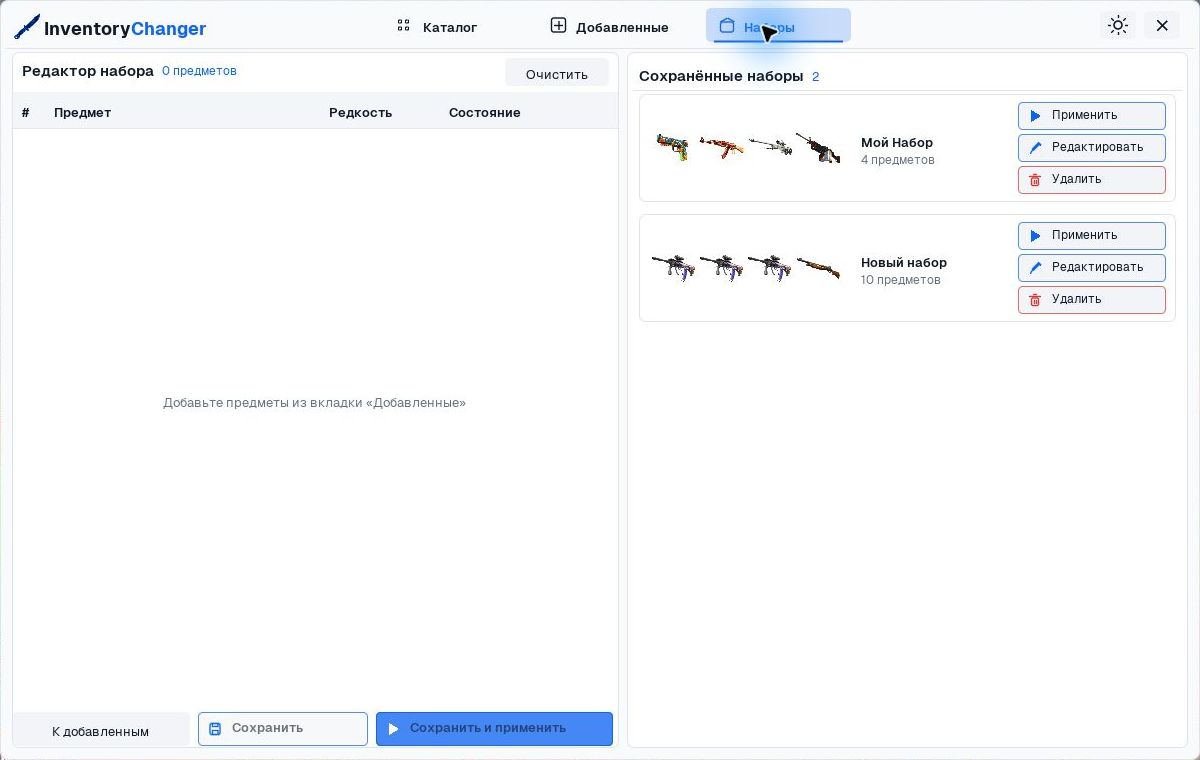
Task: Click the Предмет column header
Action: (x=82, y=112)
